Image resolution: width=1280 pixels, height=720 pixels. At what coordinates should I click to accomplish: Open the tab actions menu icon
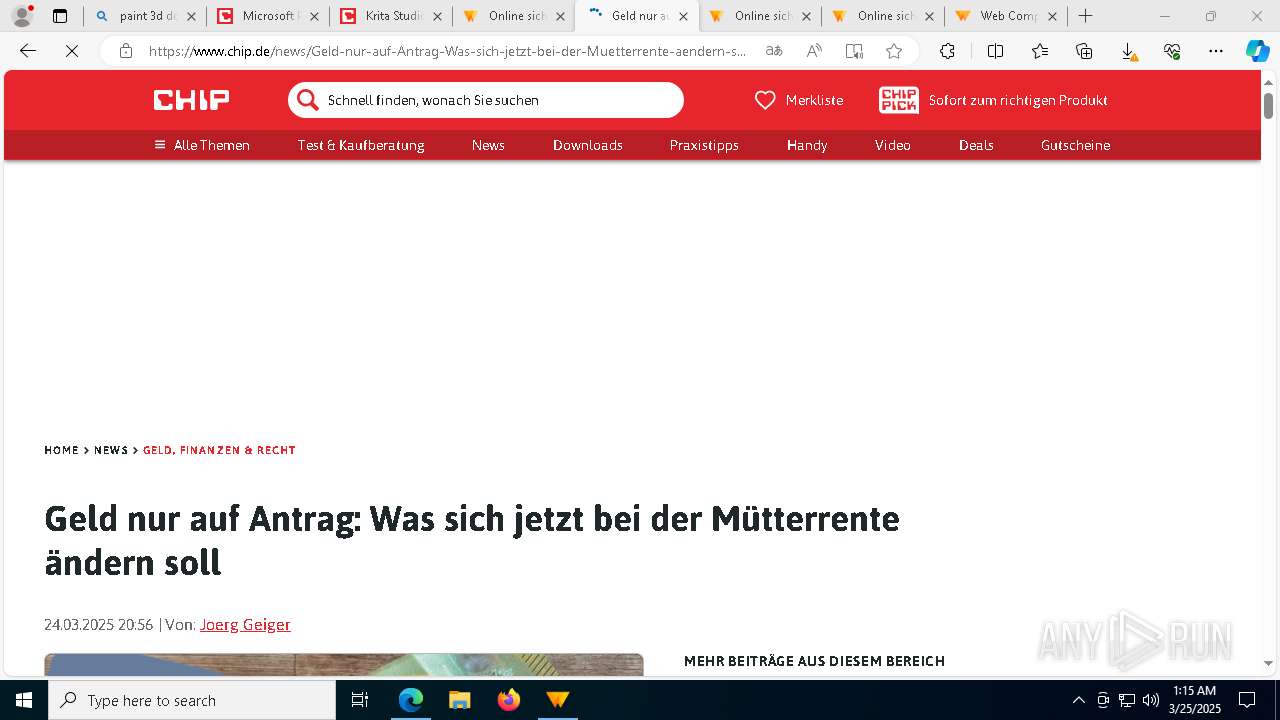click(60, 16)
